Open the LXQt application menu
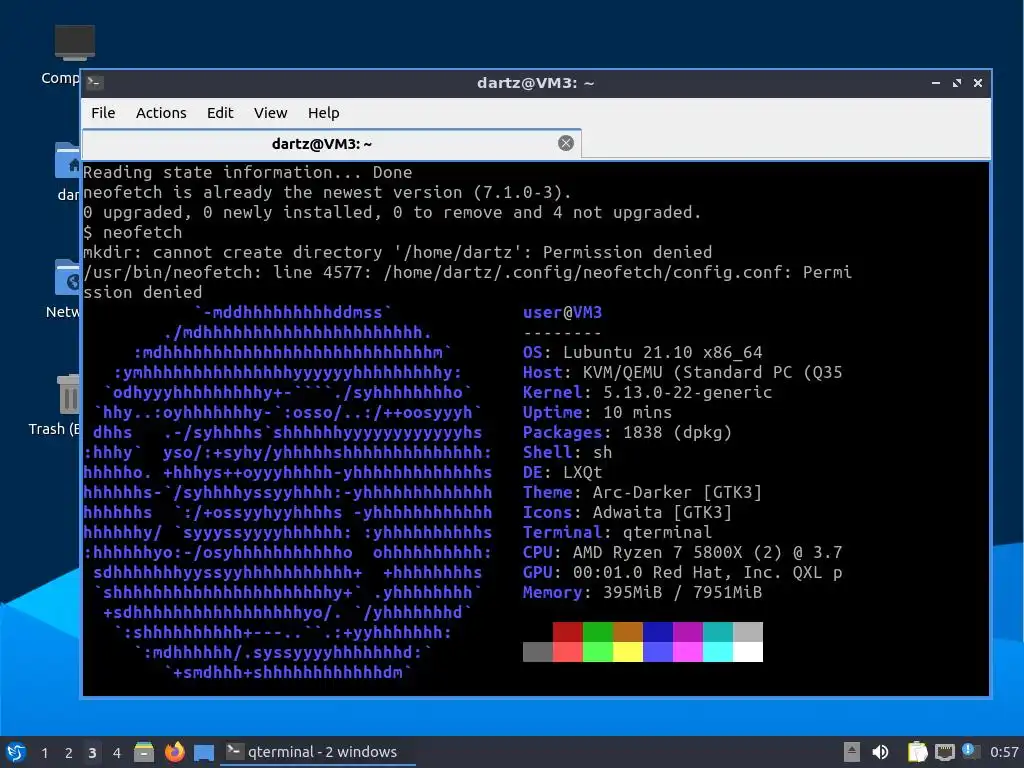 pyautogui.click(x=14, y=752)
